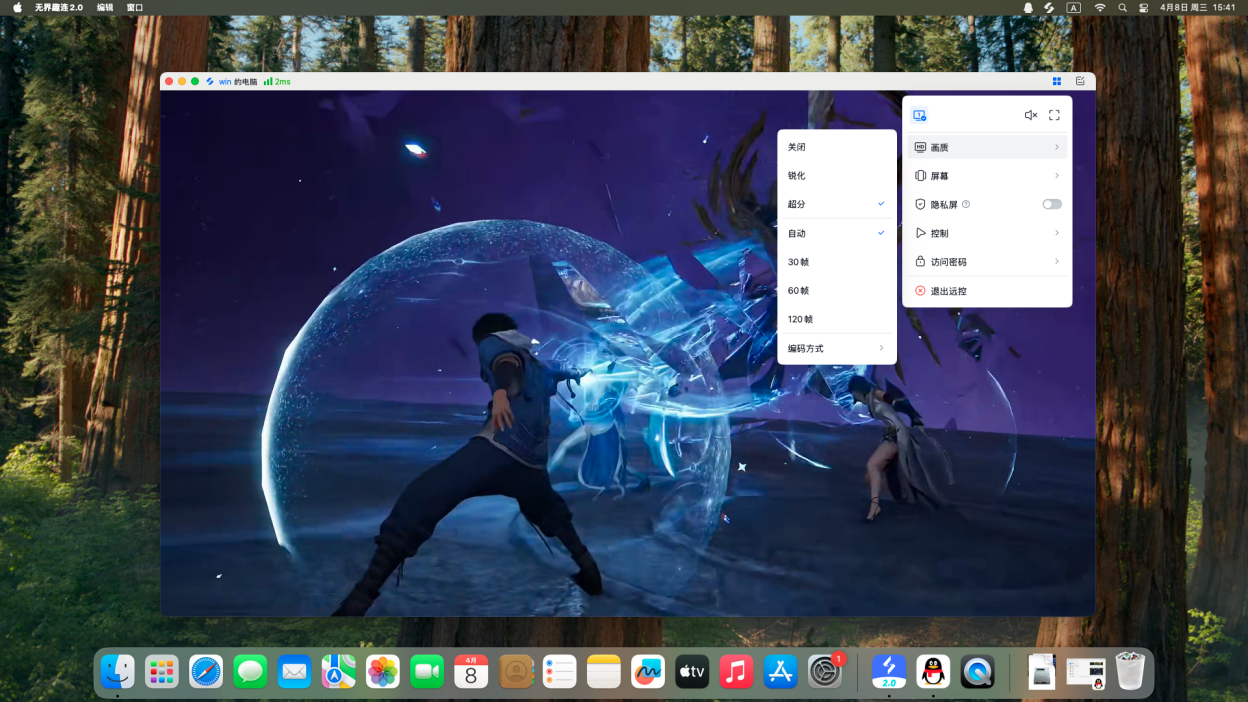Open the four-square grid menu icon
This screenshot has width=1248, height=702.
1057,81
